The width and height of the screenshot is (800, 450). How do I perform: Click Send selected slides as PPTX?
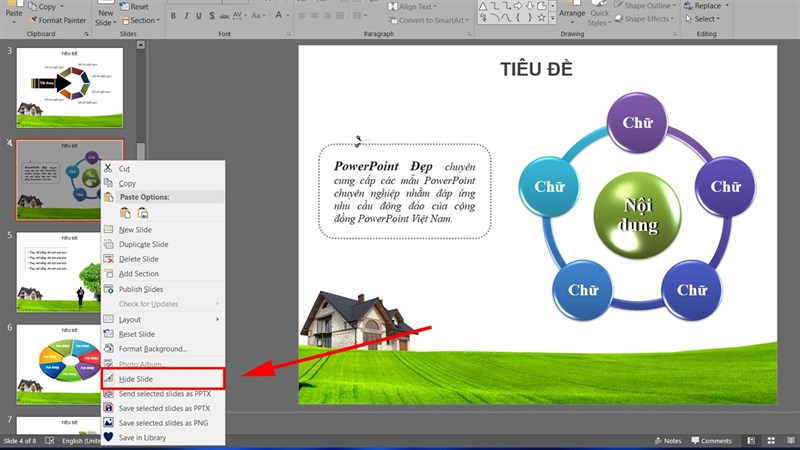click(163, 394)
